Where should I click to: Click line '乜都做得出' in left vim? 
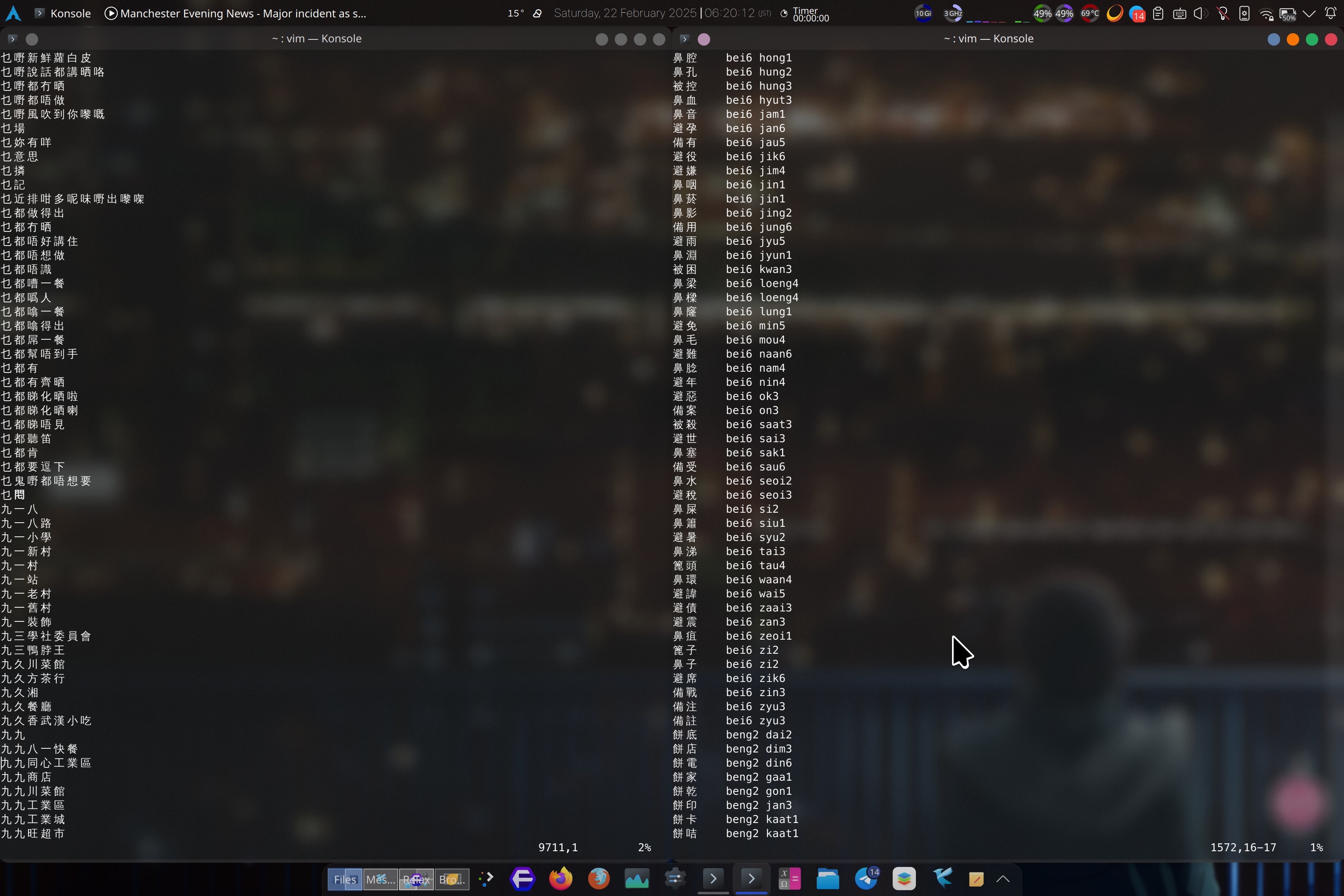[33, 213]
